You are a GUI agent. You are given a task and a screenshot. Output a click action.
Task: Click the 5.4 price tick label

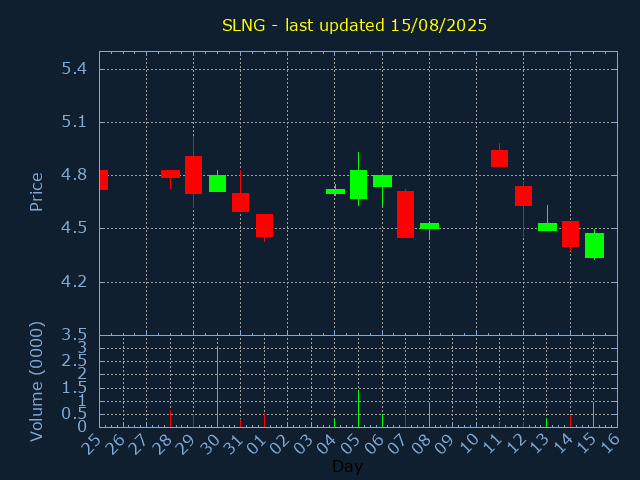[x=74, y=69]
